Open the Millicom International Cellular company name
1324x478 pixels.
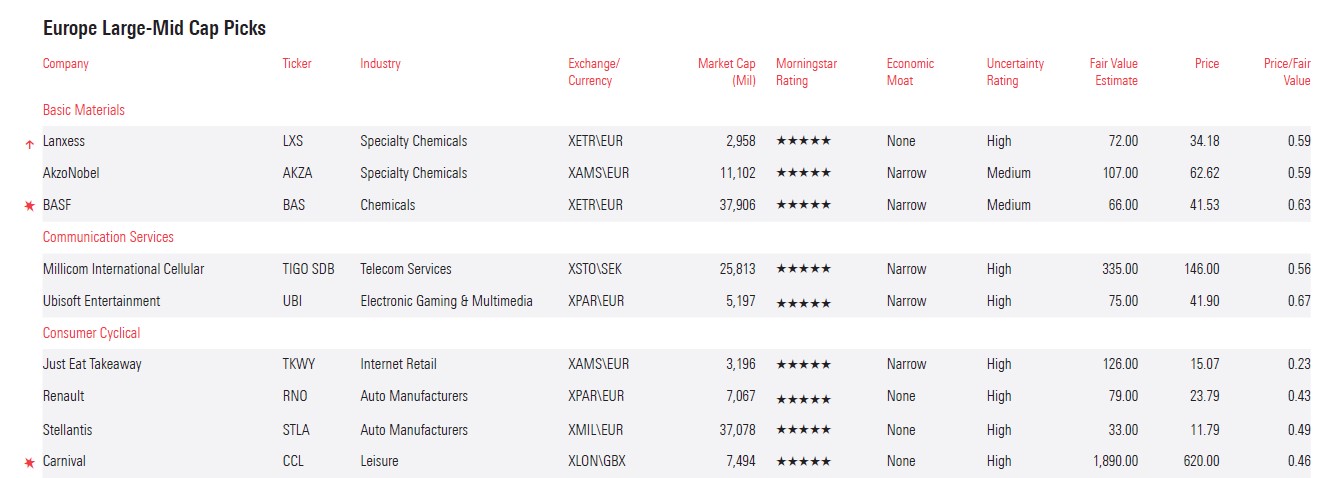click(x=123, y=269)
